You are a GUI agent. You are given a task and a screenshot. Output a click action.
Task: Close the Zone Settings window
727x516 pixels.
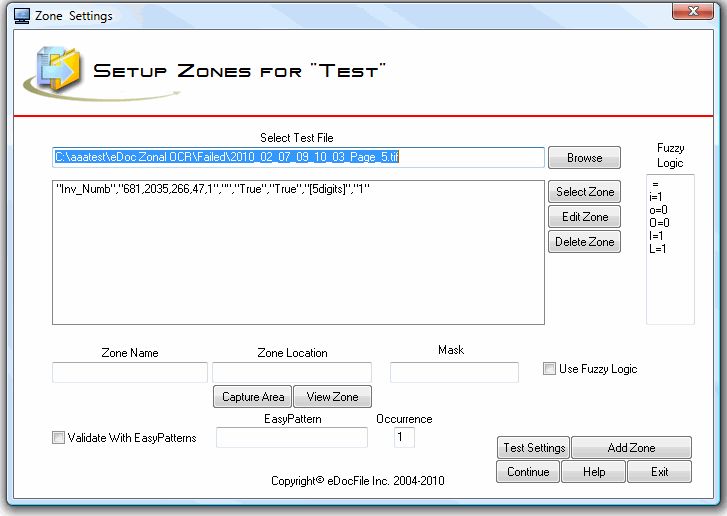(x=693, y=10)
